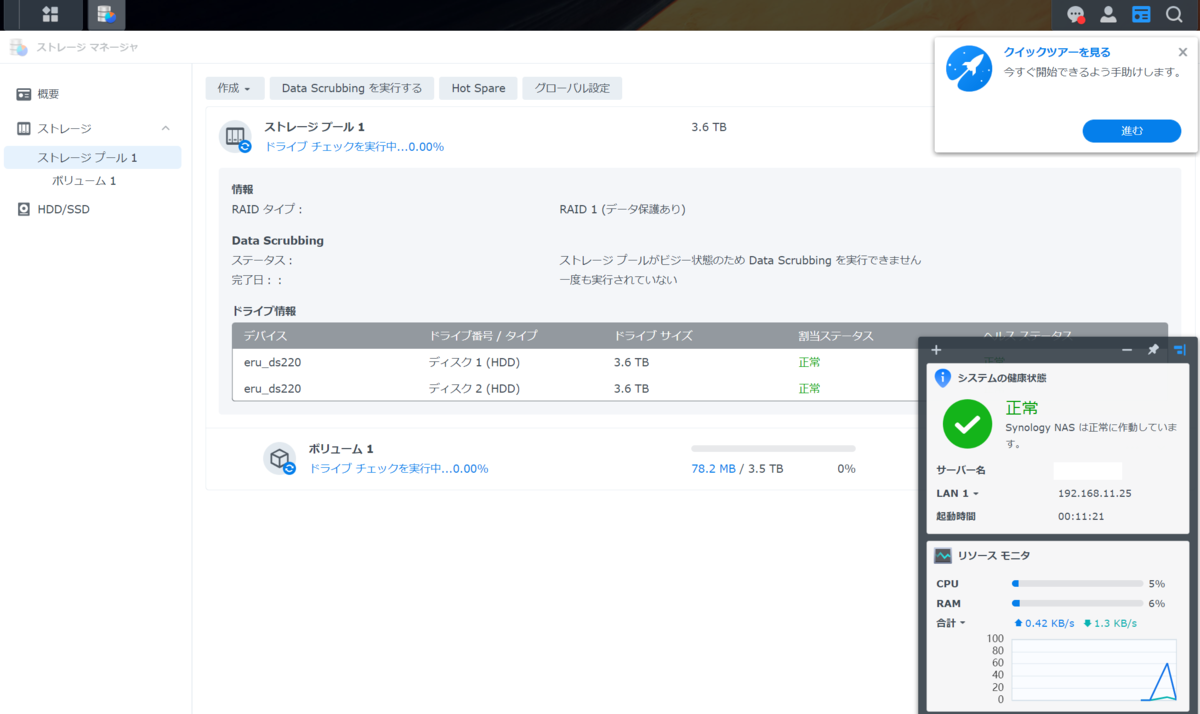
Task: Click the Resource Monitor widget icon
Action: click(x=943, y=555)
